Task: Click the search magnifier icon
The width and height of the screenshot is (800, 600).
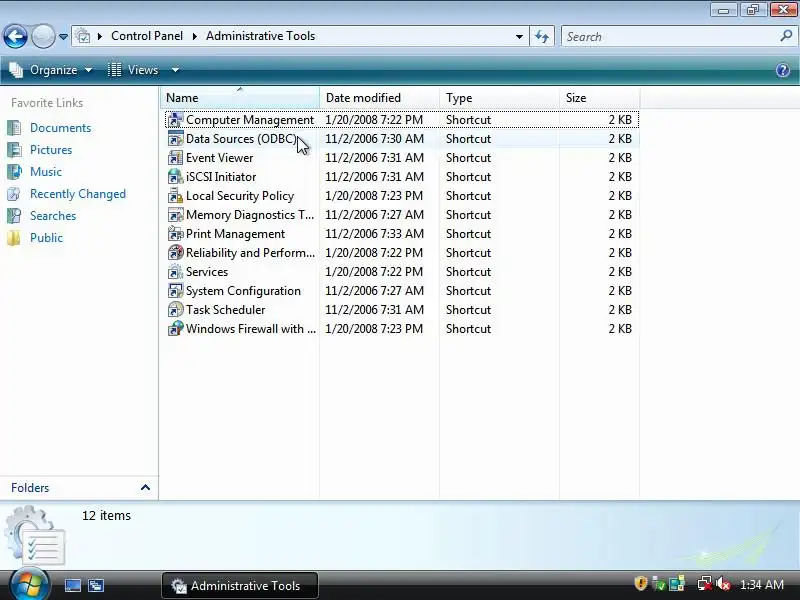Action: click(786, 36)
